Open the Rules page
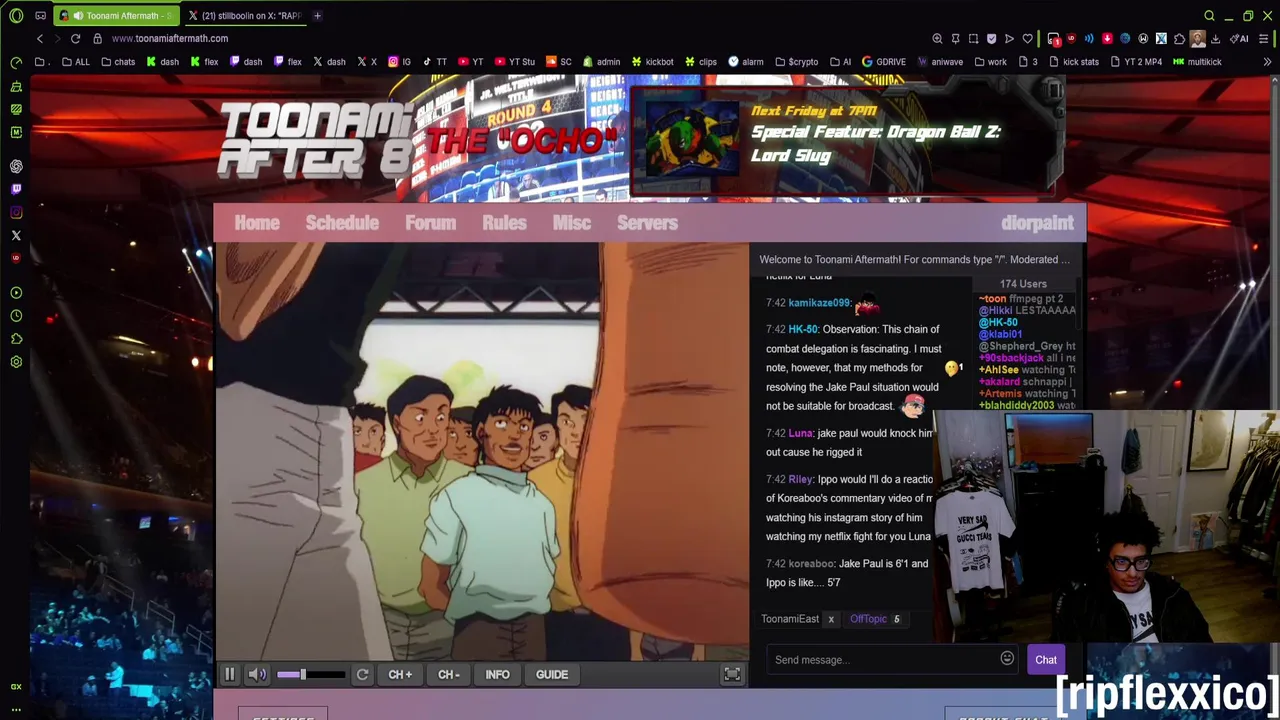 click(x=504, y=223)
